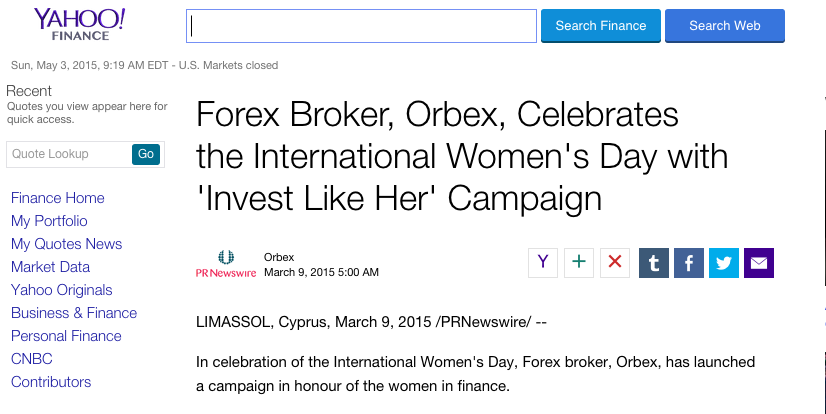
Task: Click the PR Newswire logo
Action: point(225,264)
